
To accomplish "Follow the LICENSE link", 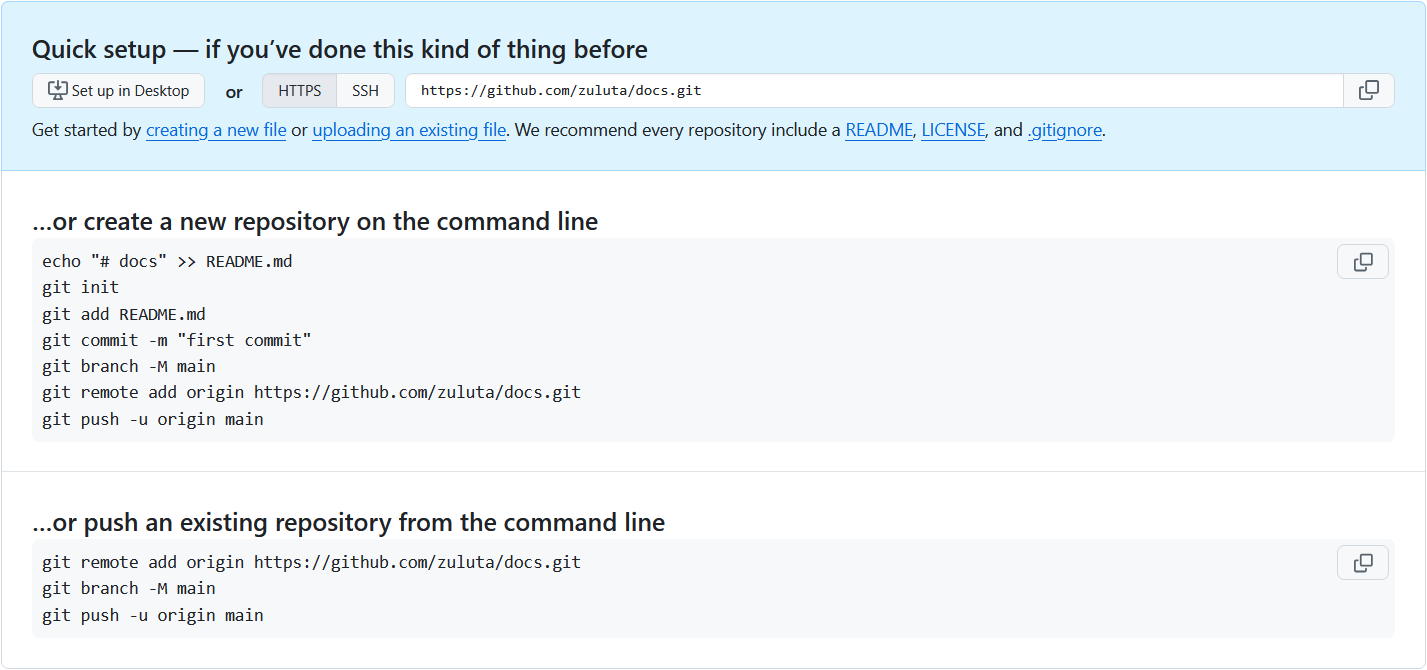I will pos(953,130).
